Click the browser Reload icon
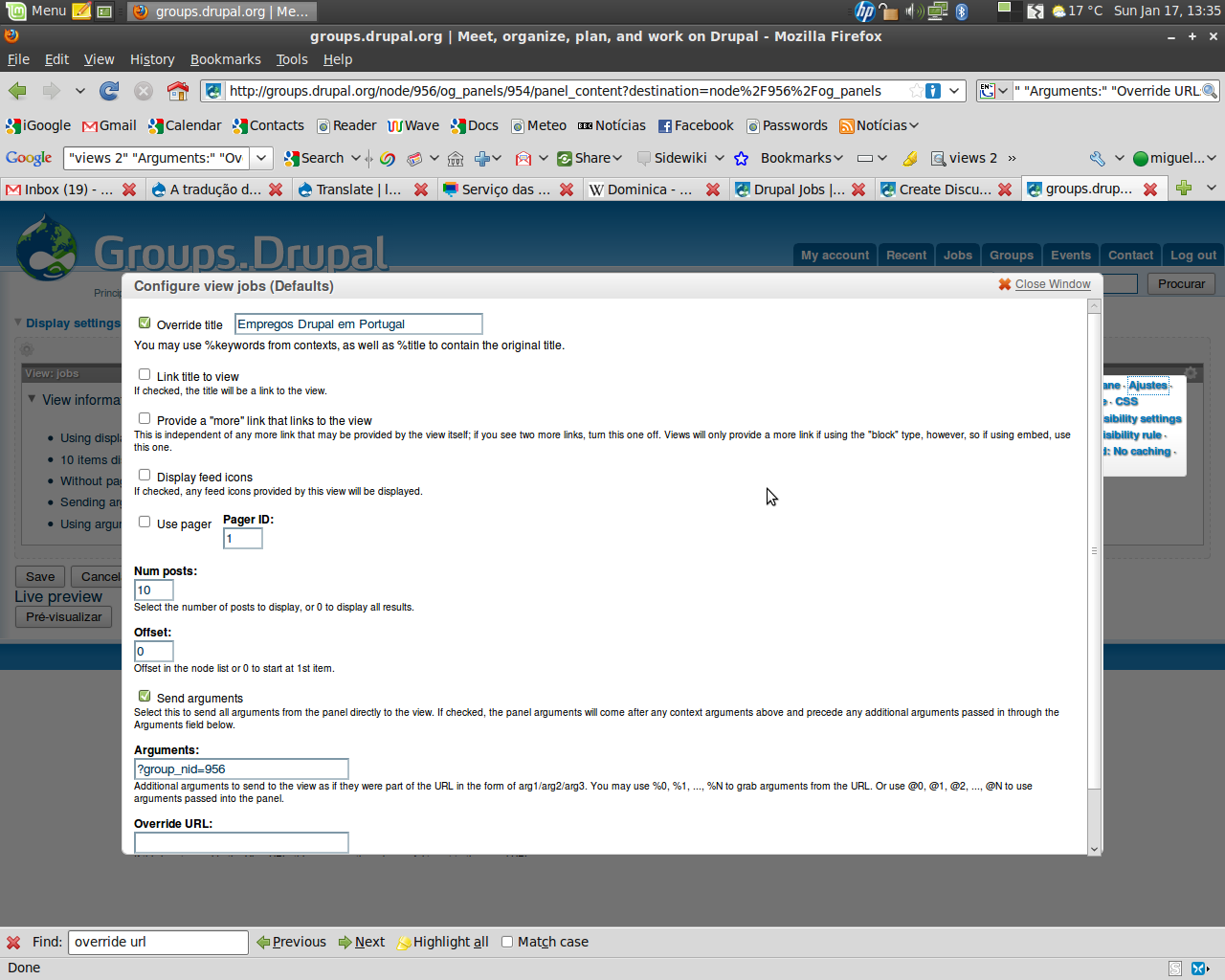The image size is (1225, 980). tap(109, 91)
